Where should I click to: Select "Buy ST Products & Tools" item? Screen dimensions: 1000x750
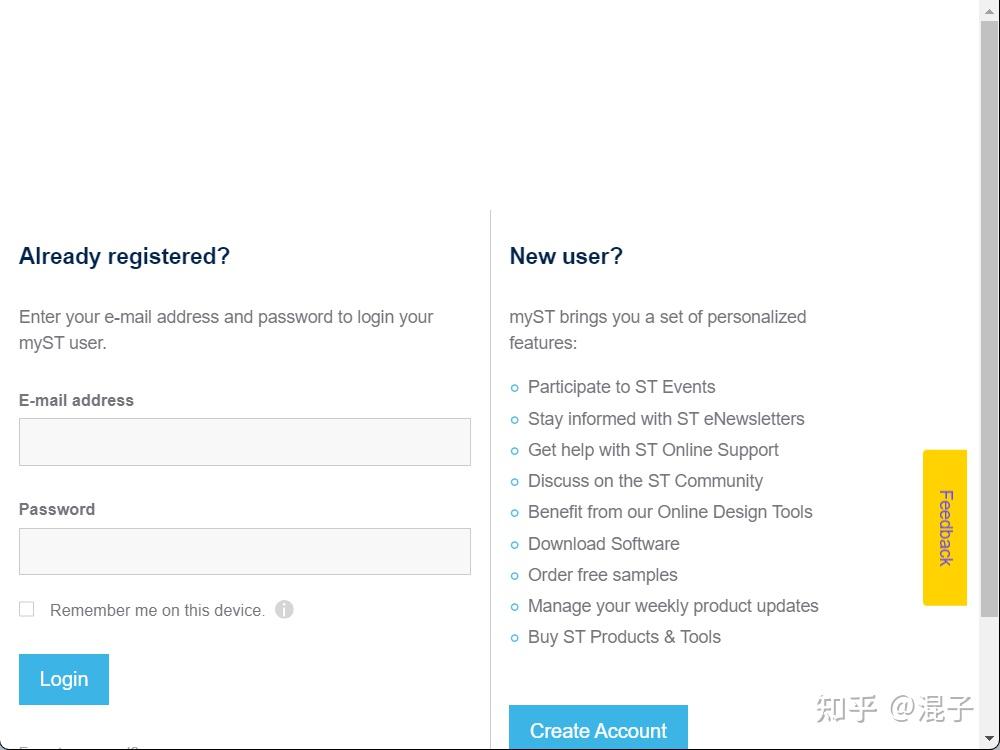pyautogui.click(x=624, y=637)
